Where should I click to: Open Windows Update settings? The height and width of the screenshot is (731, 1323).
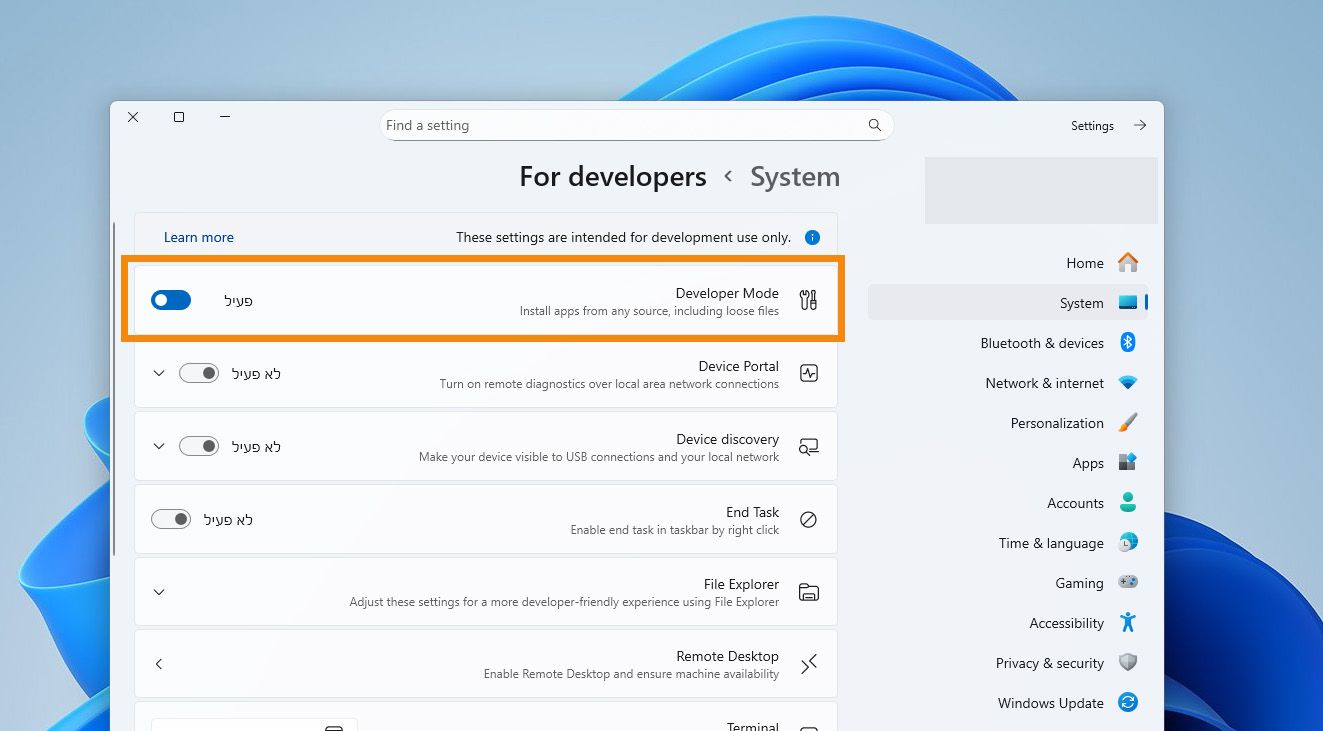click(x=1008, y=703)
